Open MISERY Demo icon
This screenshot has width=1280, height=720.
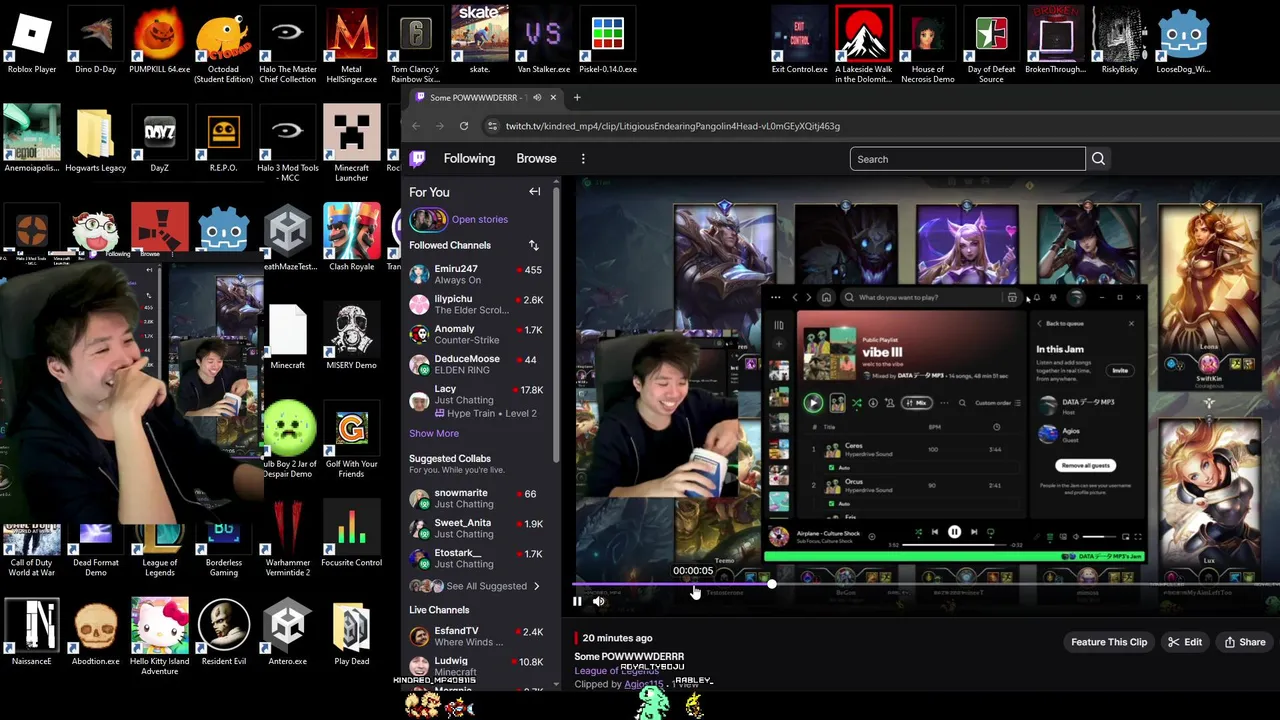[351, 336]
